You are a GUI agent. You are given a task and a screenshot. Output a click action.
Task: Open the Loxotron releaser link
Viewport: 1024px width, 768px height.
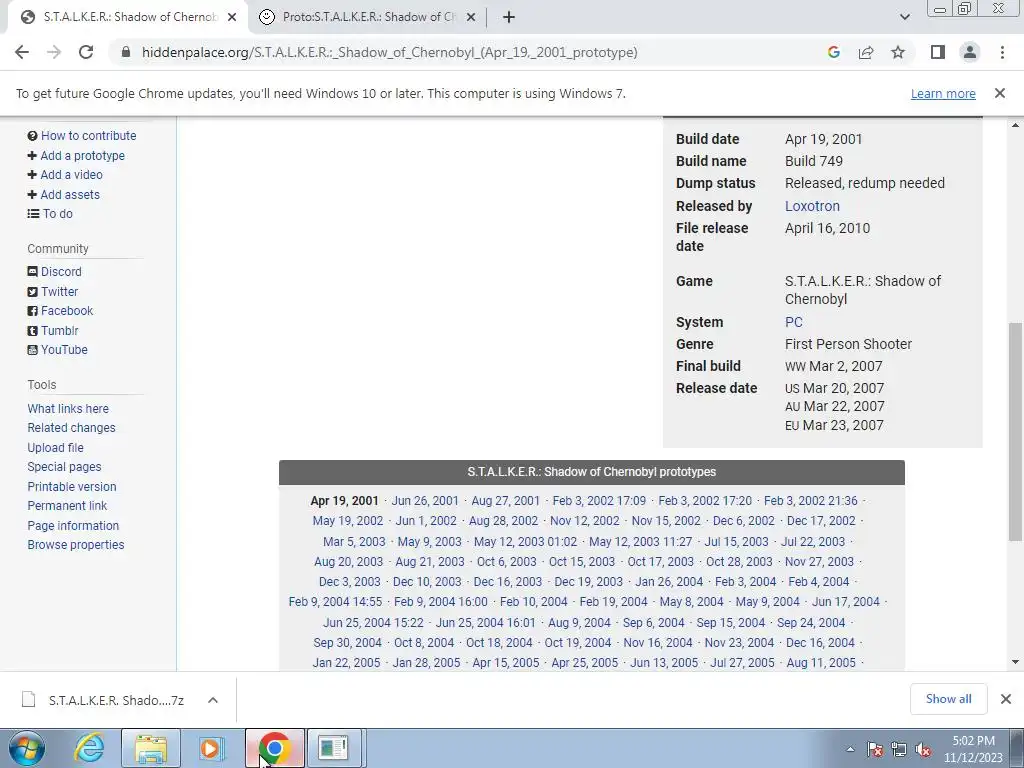[x=812, y=206]
